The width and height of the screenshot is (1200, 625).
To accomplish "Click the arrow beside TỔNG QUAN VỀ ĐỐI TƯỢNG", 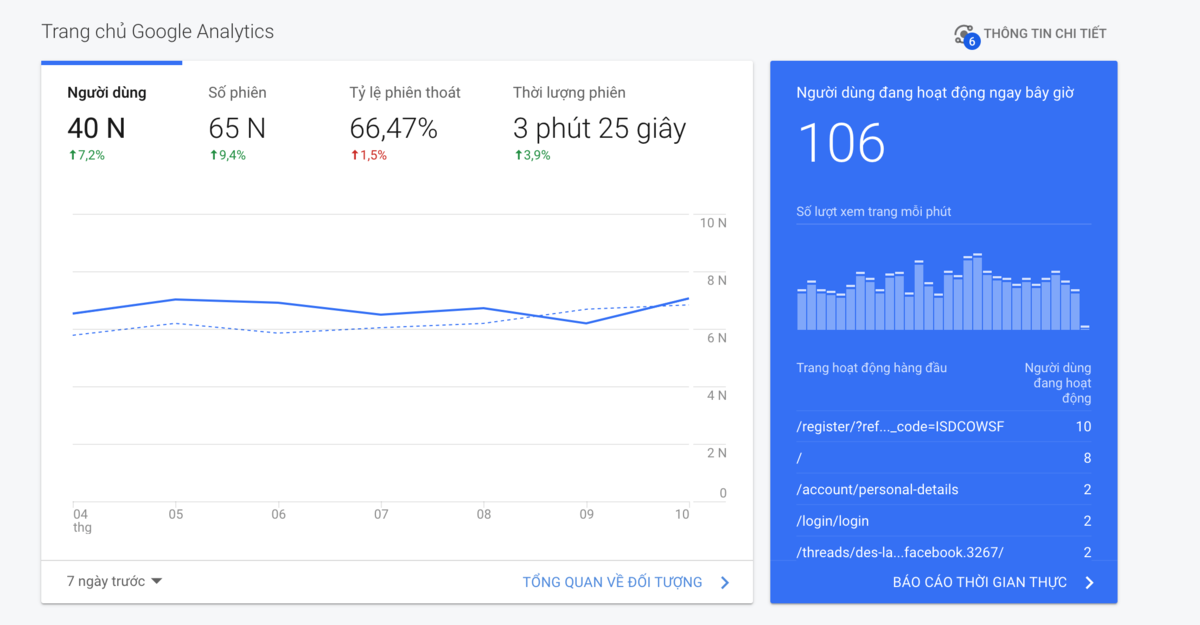I will [725, 582].
